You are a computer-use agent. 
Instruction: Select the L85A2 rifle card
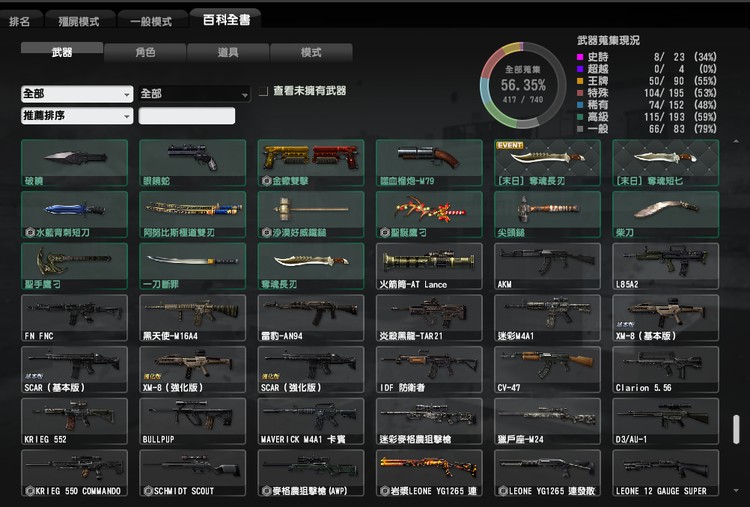tap(665, 266)
